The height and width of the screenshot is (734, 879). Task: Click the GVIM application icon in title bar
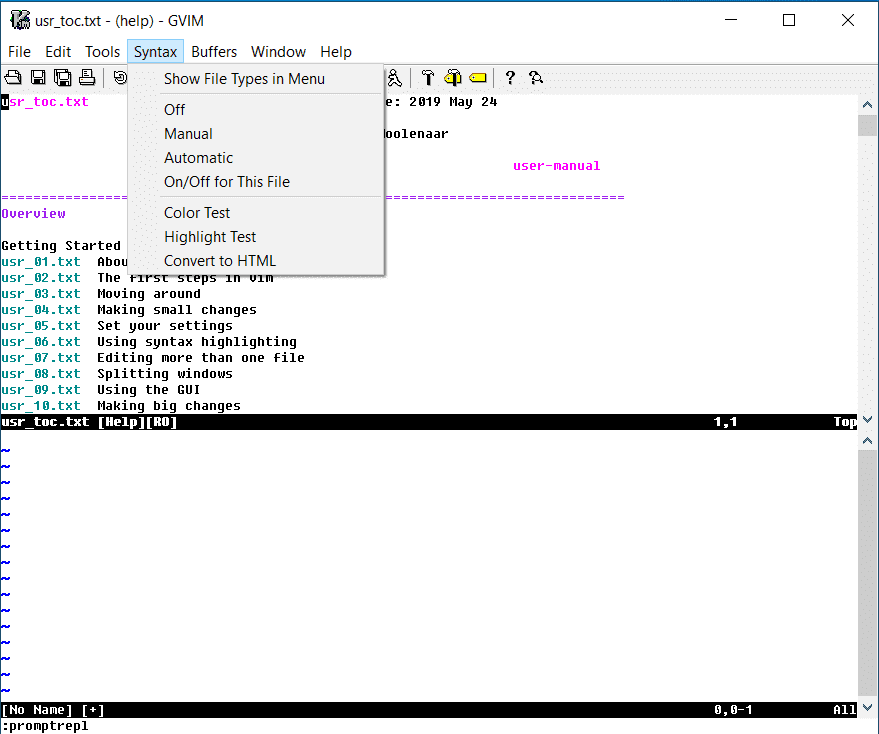point(20,20)
